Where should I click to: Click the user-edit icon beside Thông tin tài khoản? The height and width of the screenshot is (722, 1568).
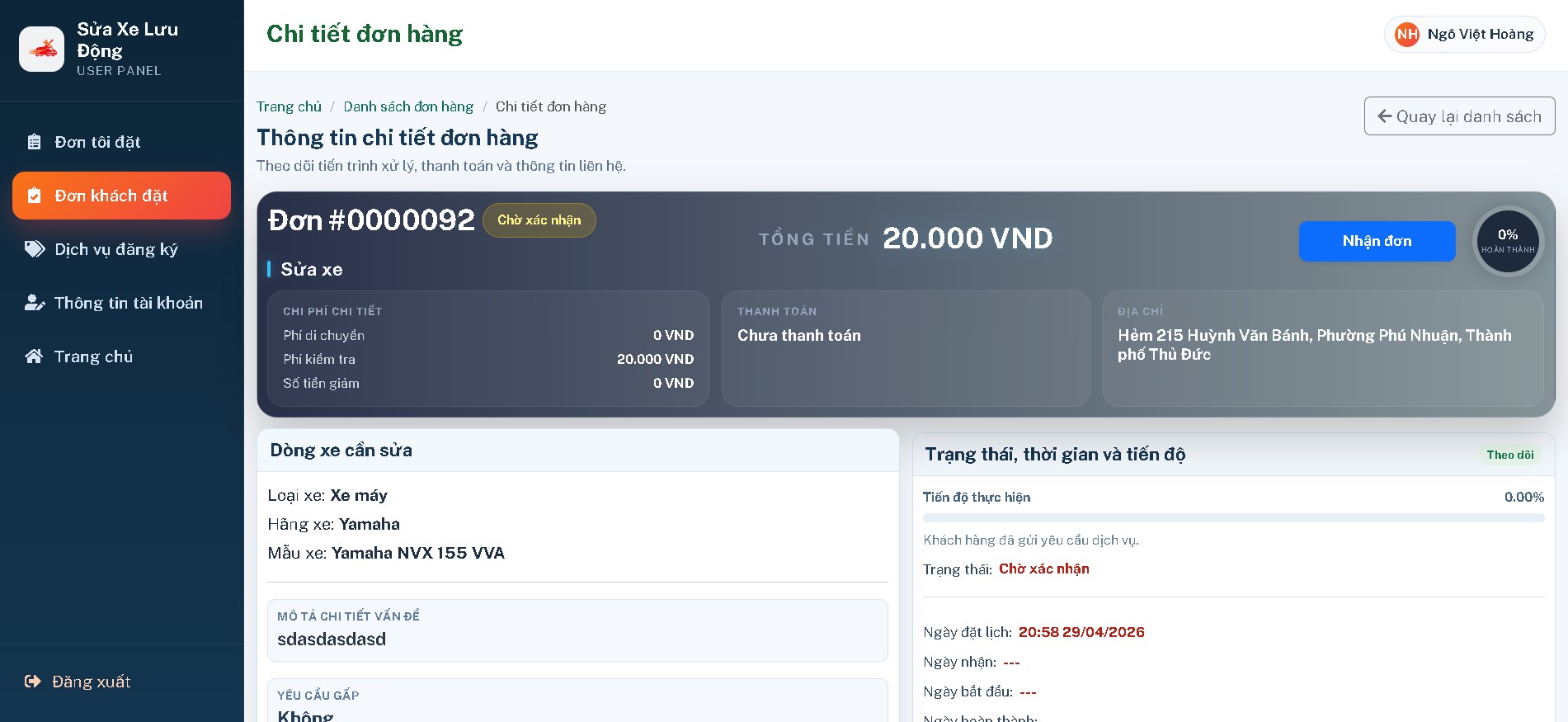(35, 303)
